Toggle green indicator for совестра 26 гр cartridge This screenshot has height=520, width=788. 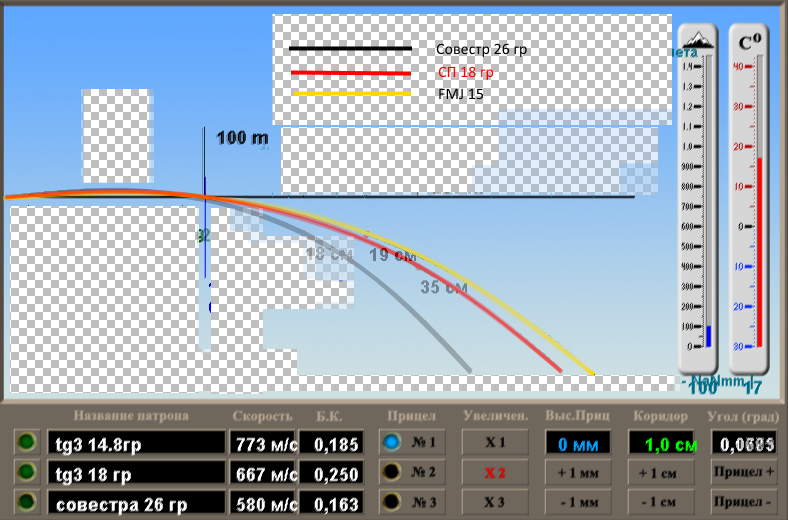pos(25,503)
